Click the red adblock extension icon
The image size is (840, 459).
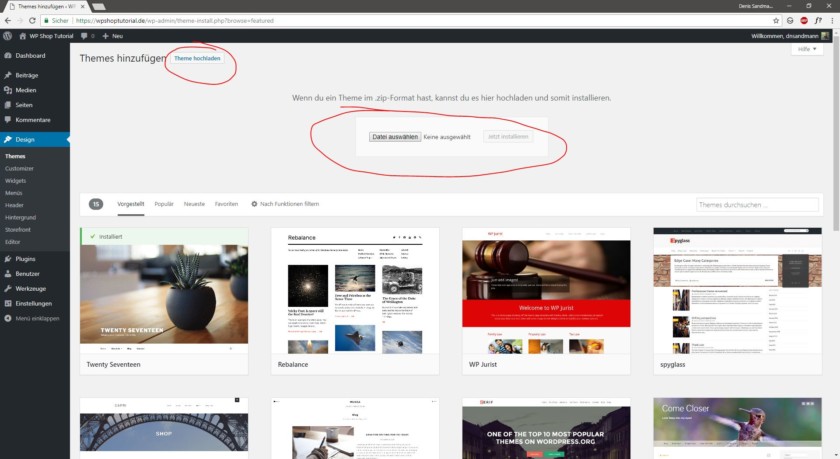[803, 20]
